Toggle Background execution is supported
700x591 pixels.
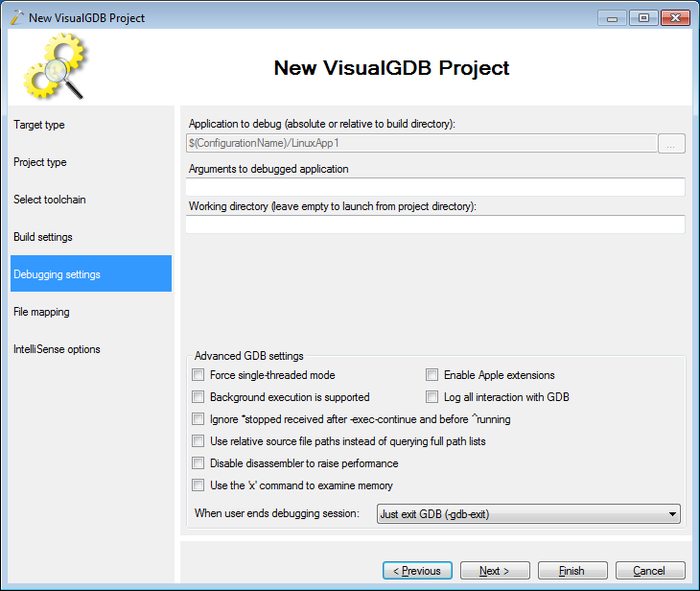coord(198,396)
